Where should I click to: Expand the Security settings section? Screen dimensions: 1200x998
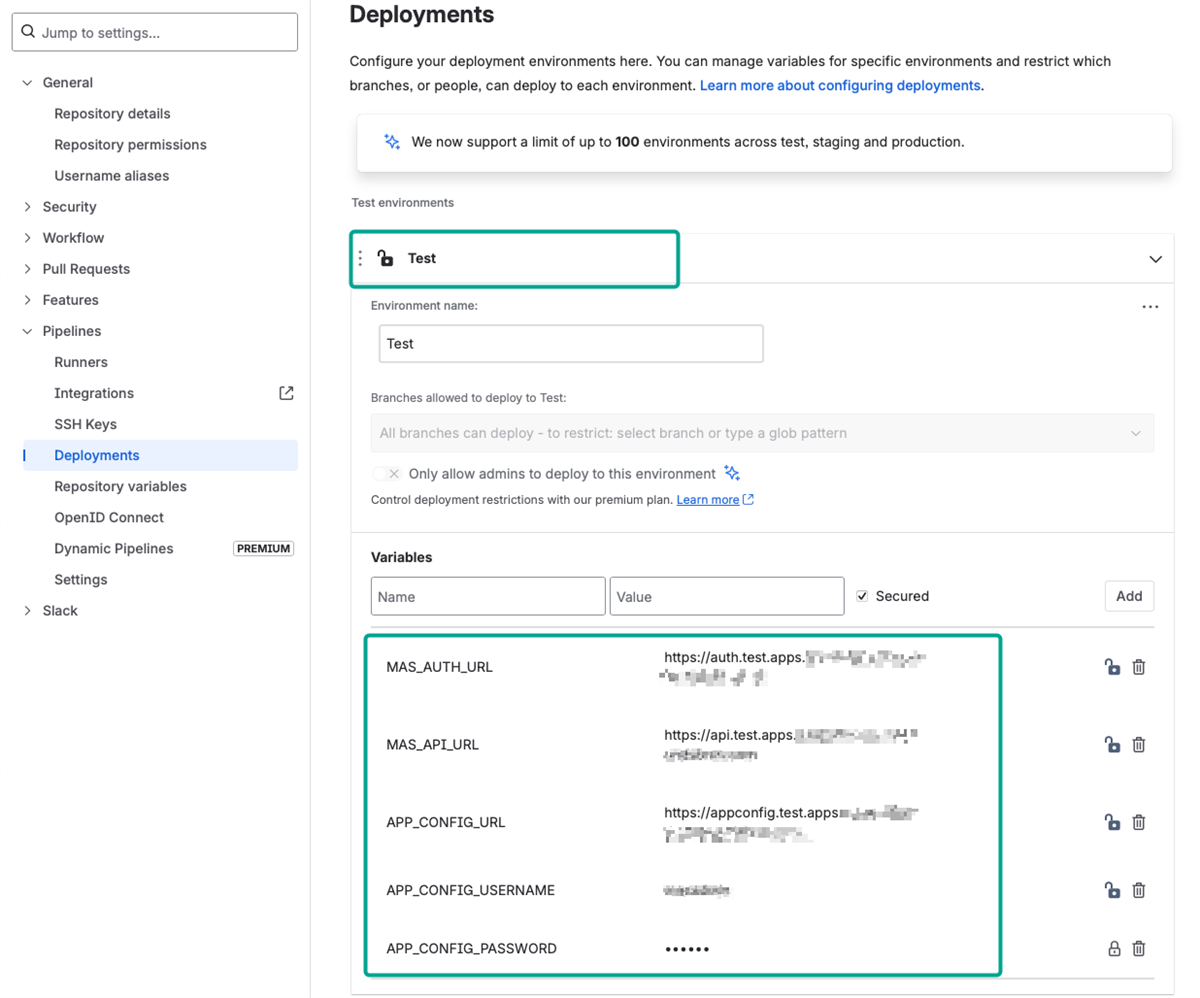pos(69,207)
